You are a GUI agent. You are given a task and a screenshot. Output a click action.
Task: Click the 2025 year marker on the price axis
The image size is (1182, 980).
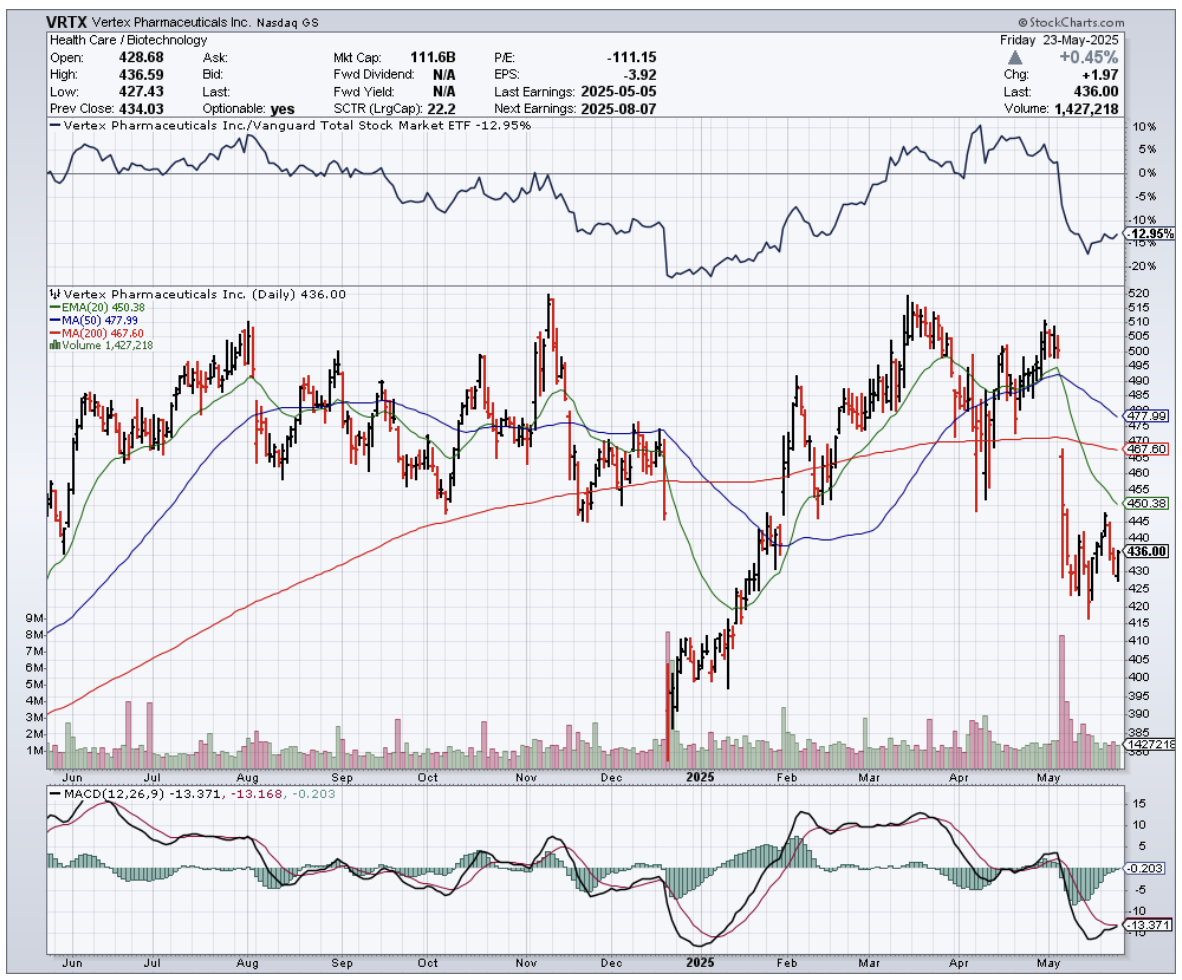point(689,775)
